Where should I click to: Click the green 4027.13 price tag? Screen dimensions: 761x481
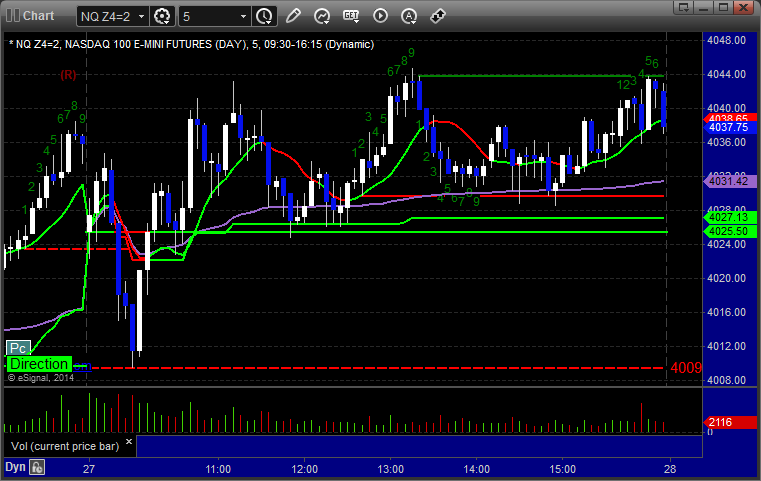[x=729, y=217]
